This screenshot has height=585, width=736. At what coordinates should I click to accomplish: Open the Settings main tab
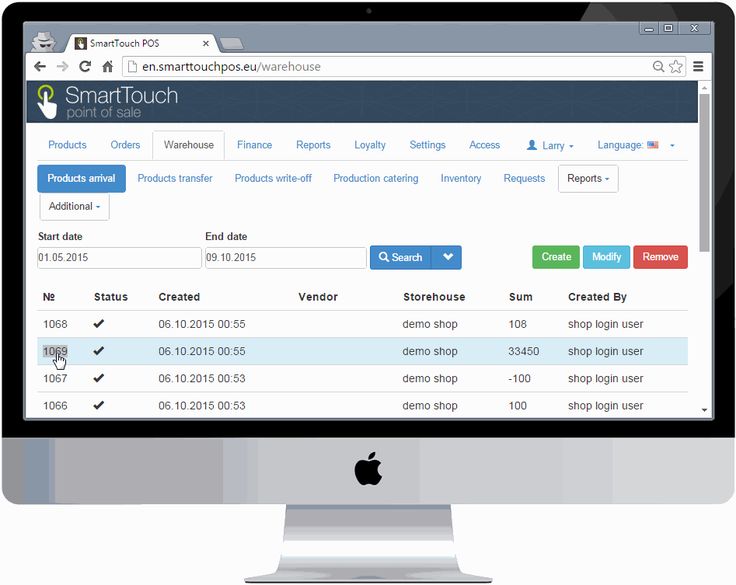point(427,145)
